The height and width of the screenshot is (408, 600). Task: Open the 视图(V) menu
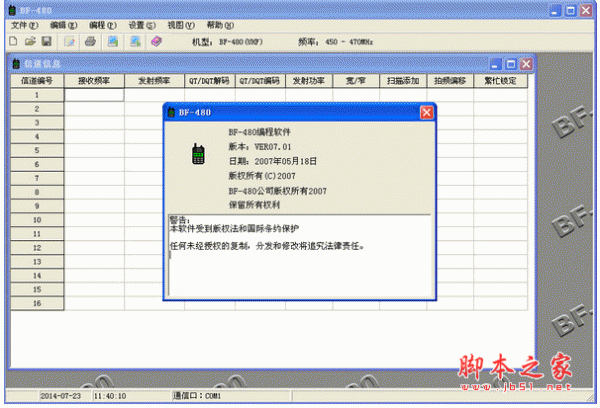click(x=181, y=26)
